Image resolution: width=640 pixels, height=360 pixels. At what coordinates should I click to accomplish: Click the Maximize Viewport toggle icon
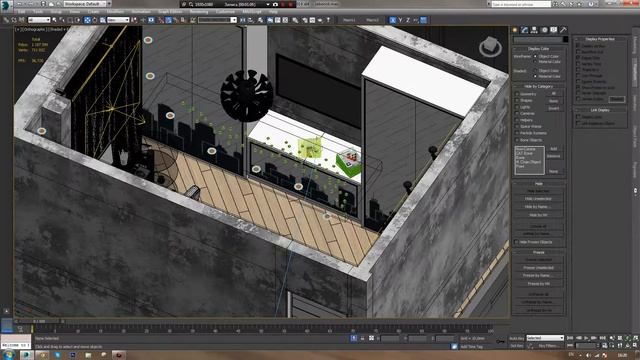coord(635,345)
